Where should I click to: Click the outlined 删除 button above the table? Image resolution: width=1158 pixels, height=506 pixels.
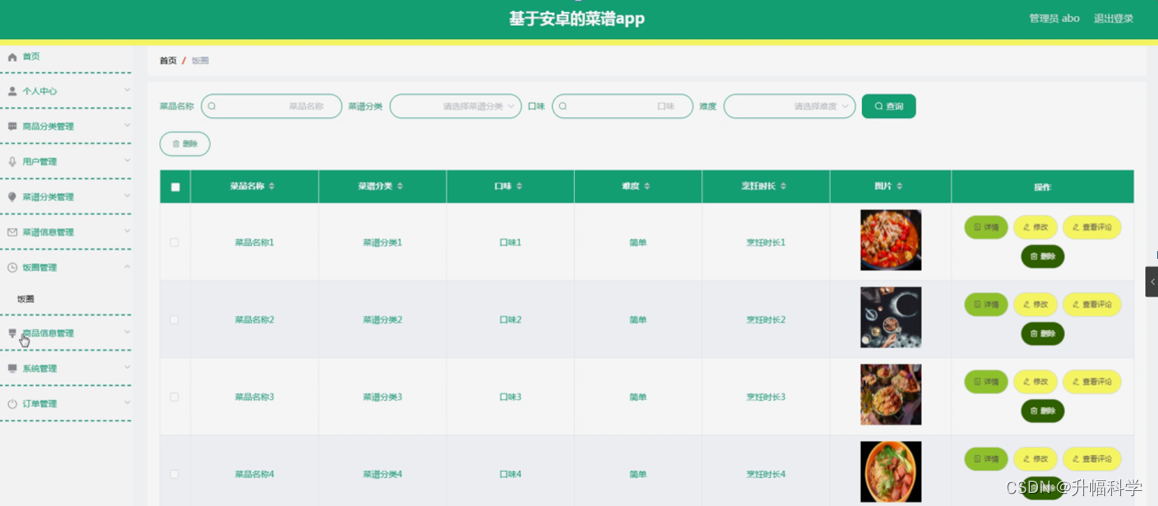click(x=185, y=144)
